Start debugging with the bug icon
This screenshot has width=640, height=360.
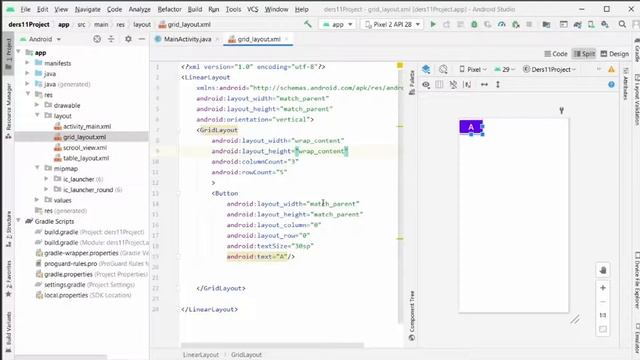click(474, 24)
